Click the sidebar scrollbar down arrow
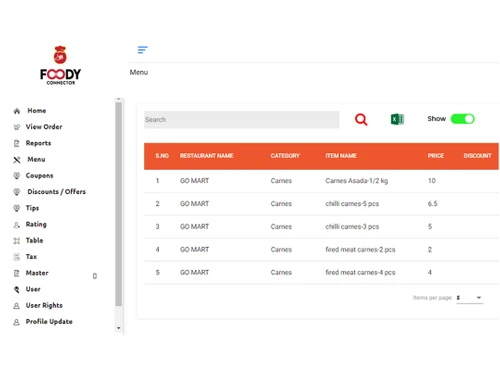The height and width of the screenshot is (375, 500). (x=118, y=328)
